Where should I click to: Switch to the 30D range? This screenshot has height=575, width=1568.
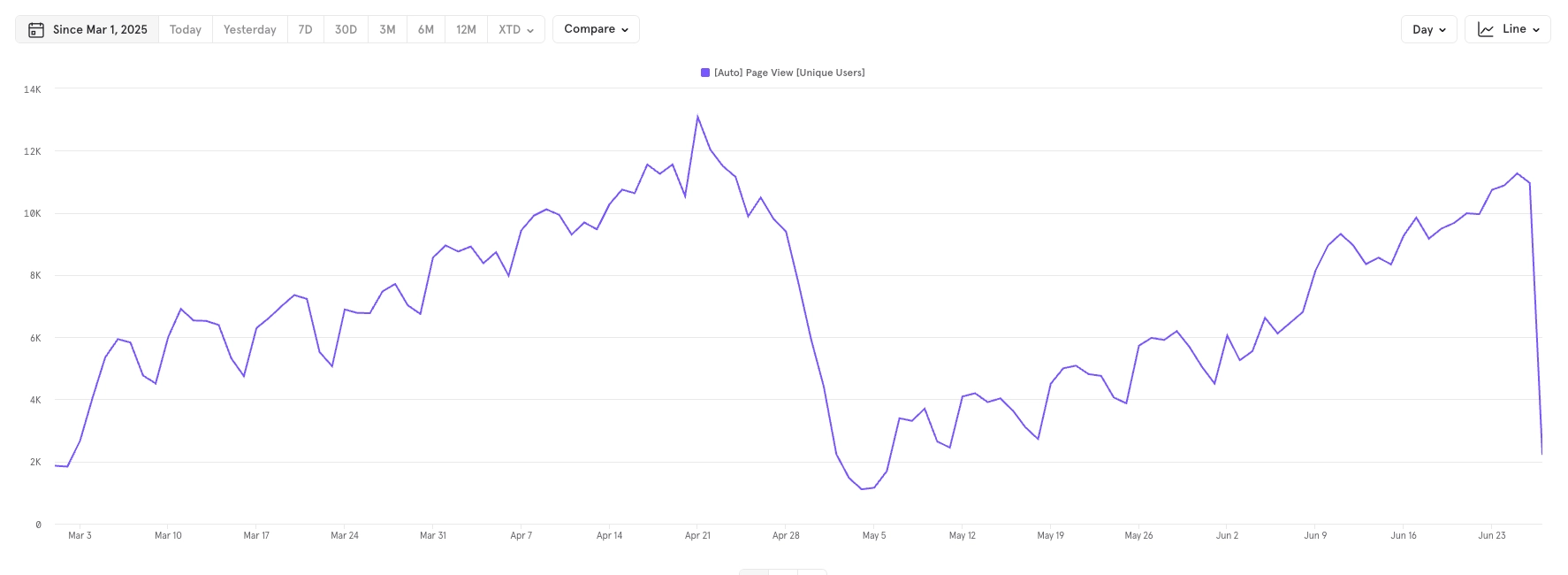(x=346, y=29)
